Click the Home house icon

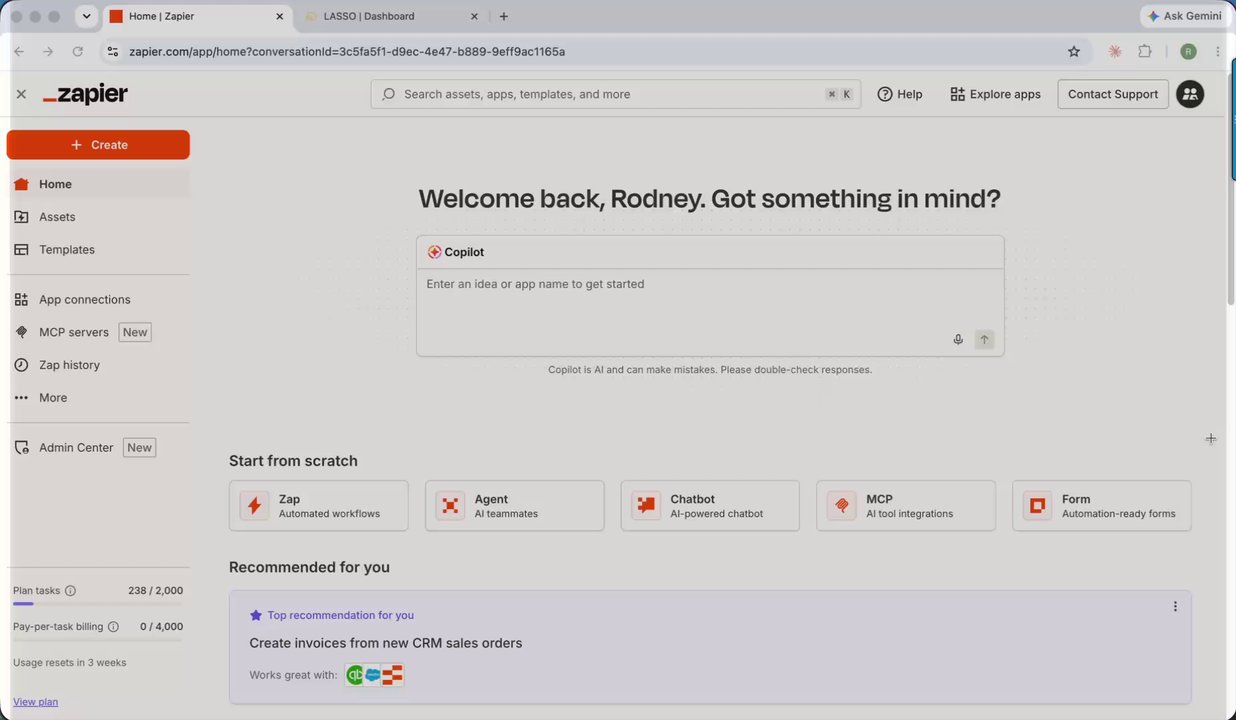21,184
